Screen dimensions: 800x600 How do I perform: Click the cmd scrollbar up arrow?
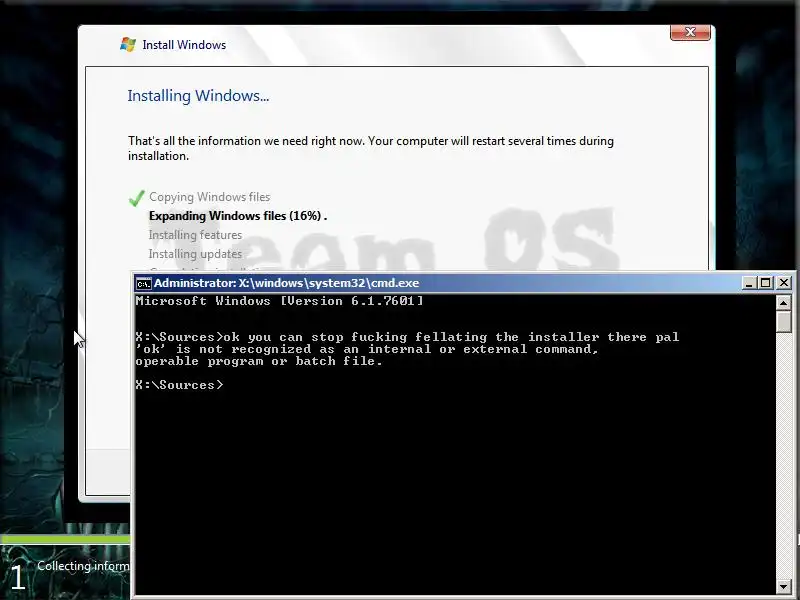[x=784, y=303]
